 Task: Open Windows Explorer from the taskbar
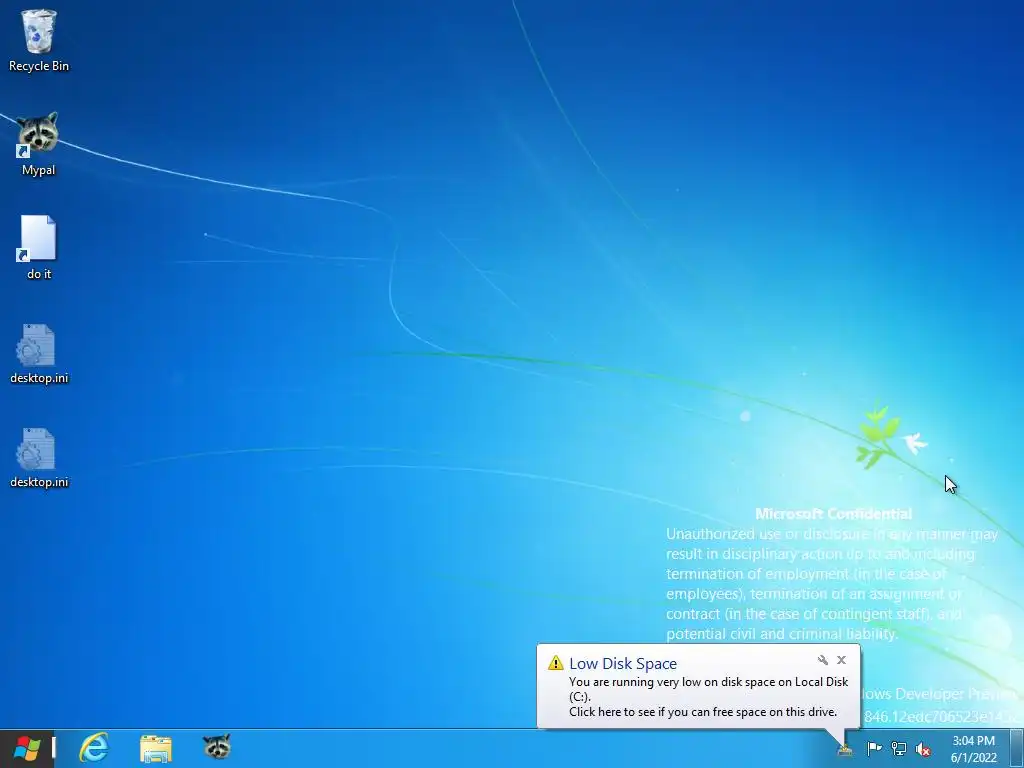[155, 748]
